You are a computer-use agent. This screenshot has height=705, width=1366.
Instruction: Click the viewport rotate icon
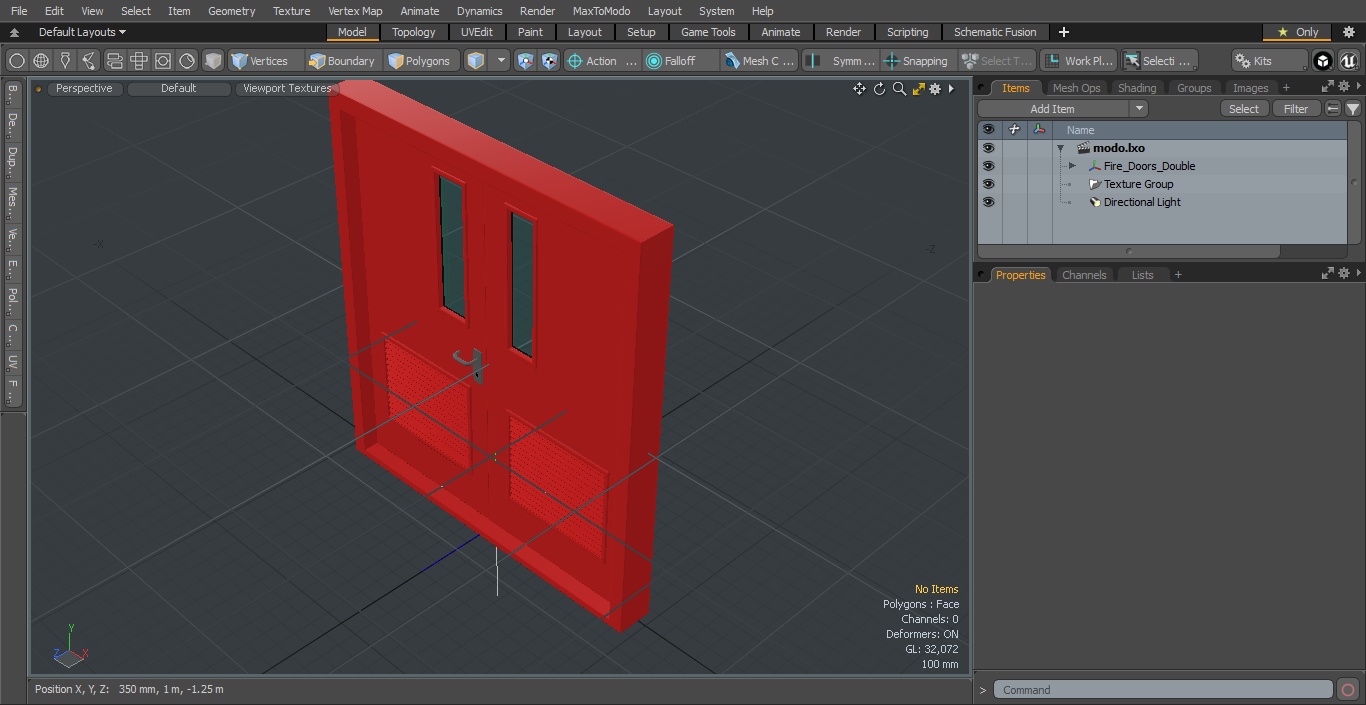(x=879, y=89)
